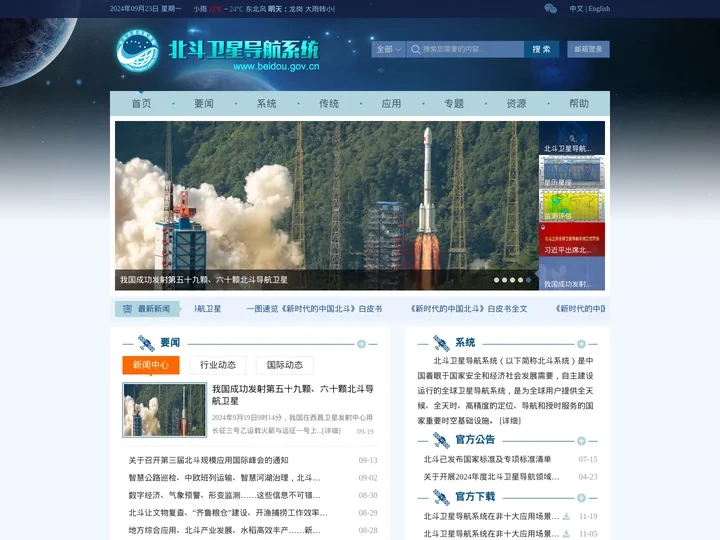This screenshot has height=540, width=720.
Task: Click the satellite icon beside 官方公告
Action: 441,440
